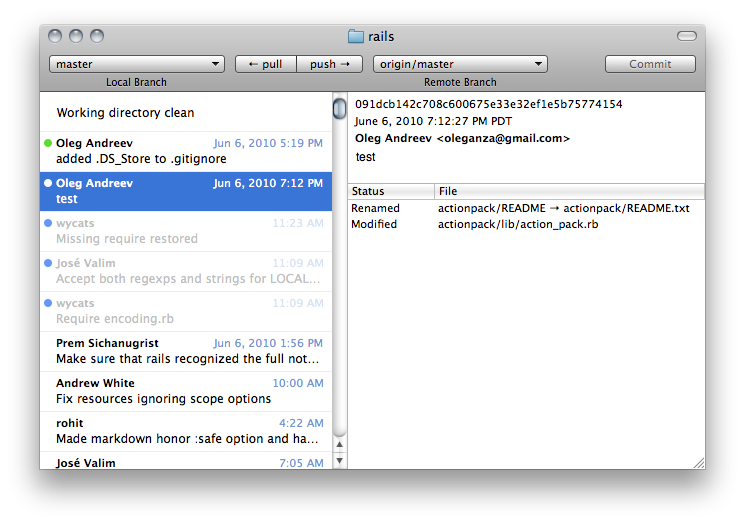Click the rails folder icon in title bar
Screen dimensions: 745x524
tap(356, 37)
